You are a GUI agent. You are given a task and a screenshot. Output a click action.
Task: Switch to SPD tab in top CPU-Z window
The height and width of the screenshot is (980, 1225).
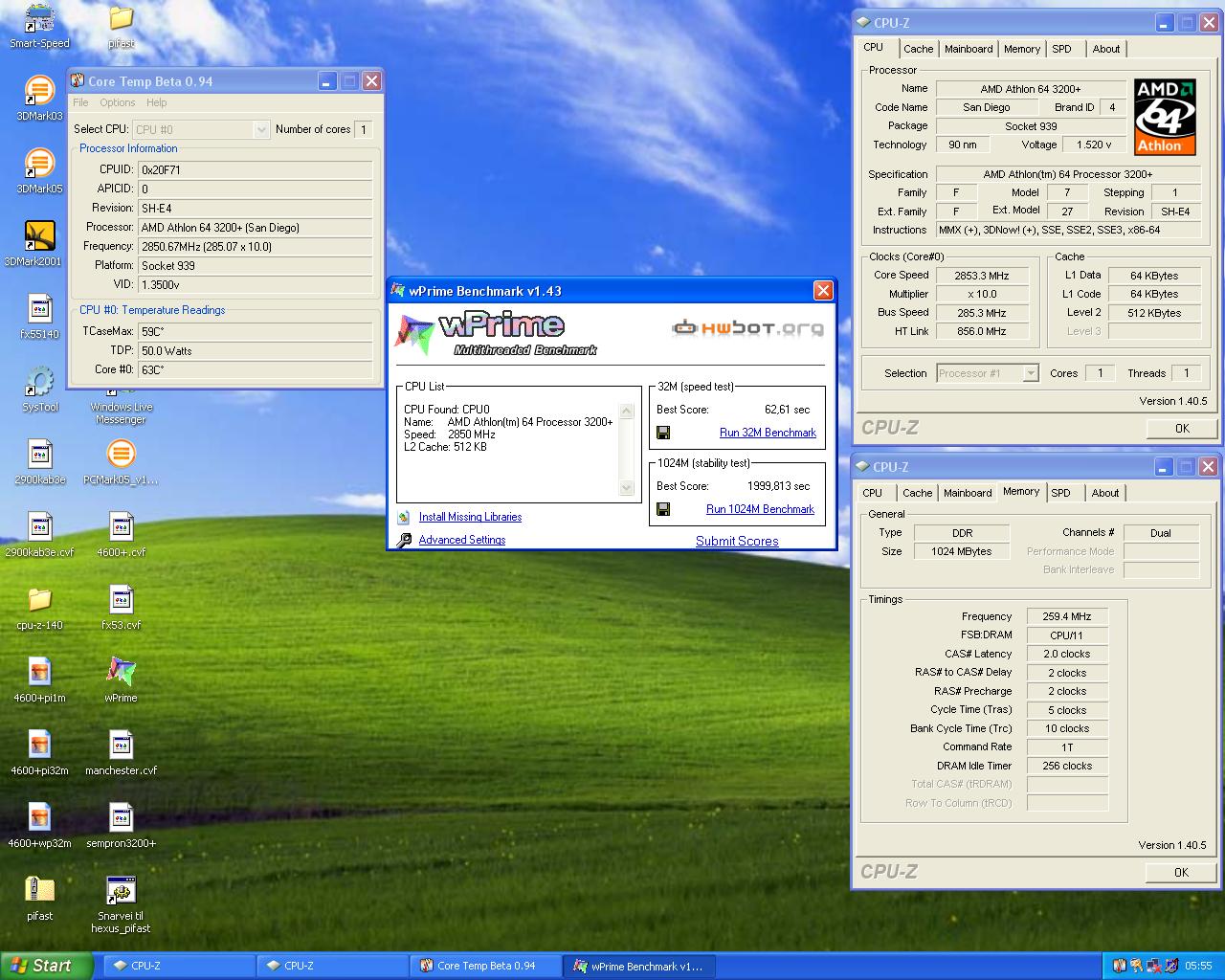[1061, 49]
